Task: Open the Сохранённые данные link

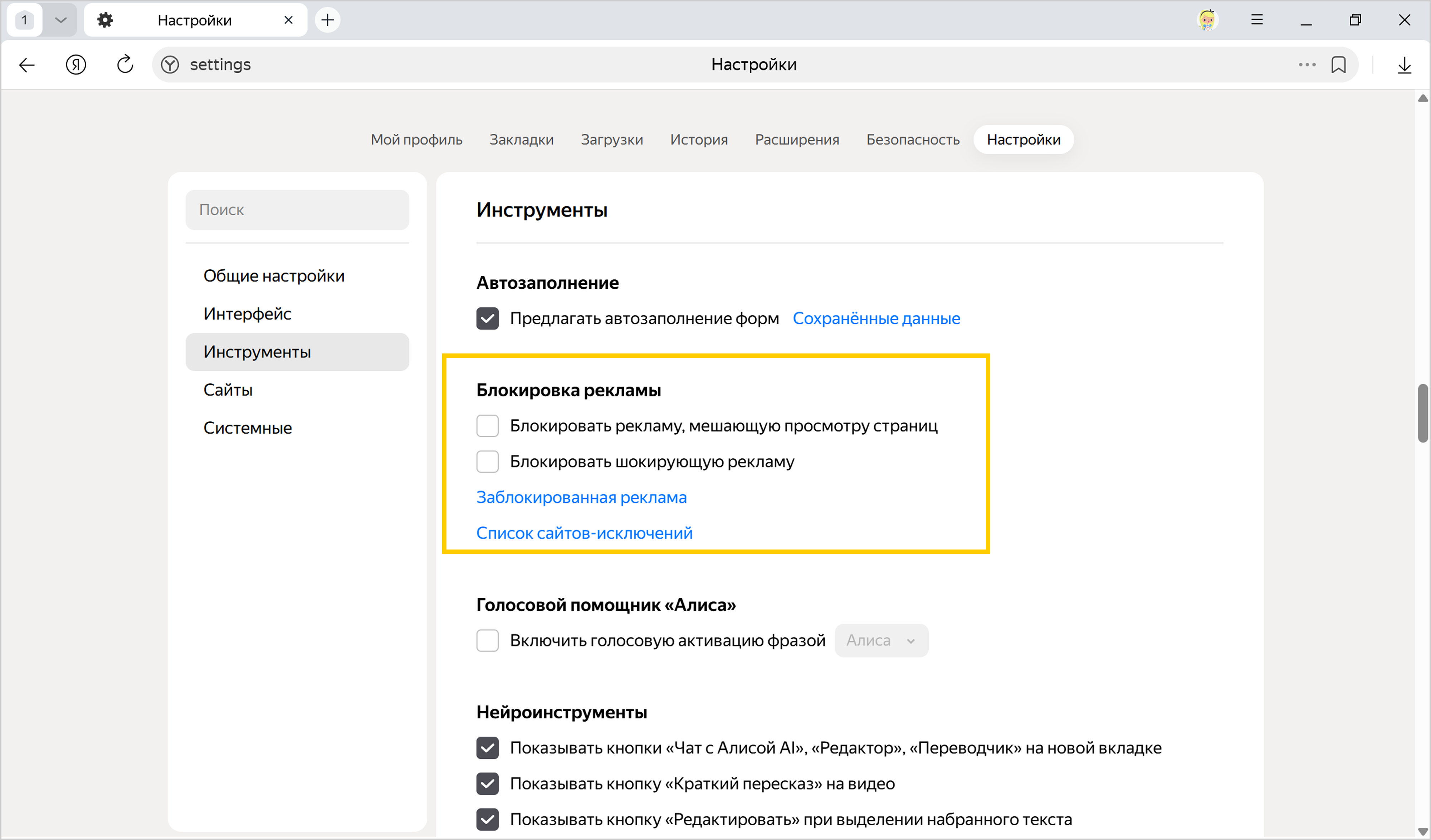Action: (x=876, y=318)
